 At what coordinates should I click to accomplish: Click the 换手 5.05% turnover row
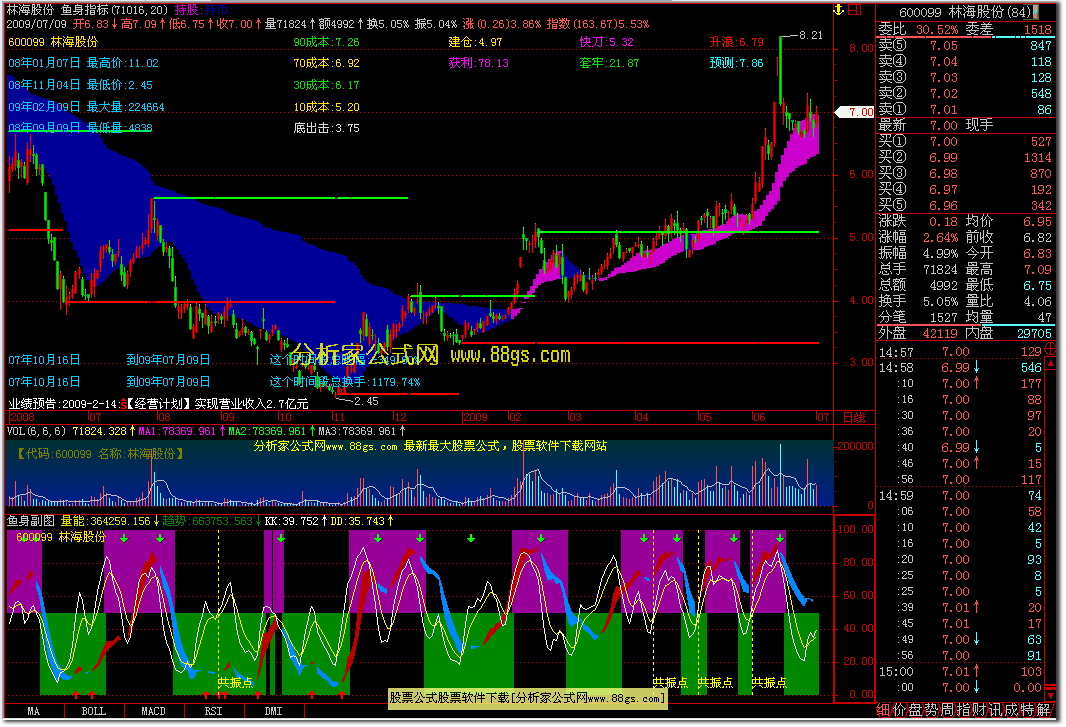pyautogui.click(x=918, y=301)
